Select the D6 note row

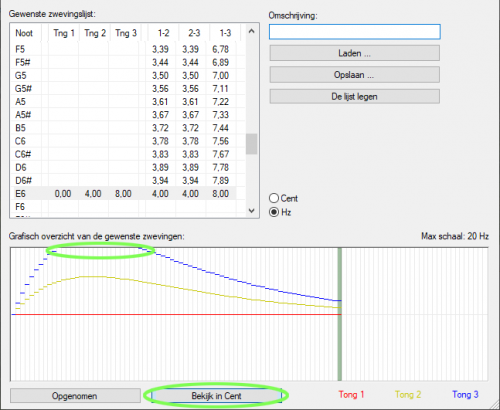click(x=128, y=167)
